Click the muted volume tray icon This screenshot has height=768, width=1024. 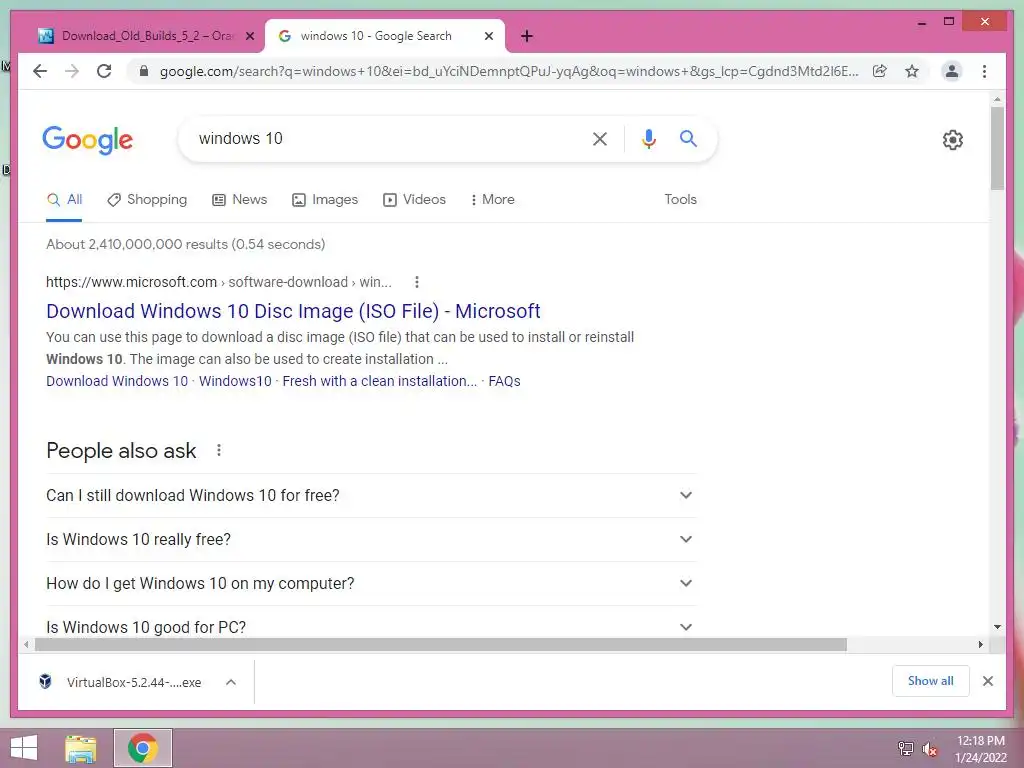(929, 748)
